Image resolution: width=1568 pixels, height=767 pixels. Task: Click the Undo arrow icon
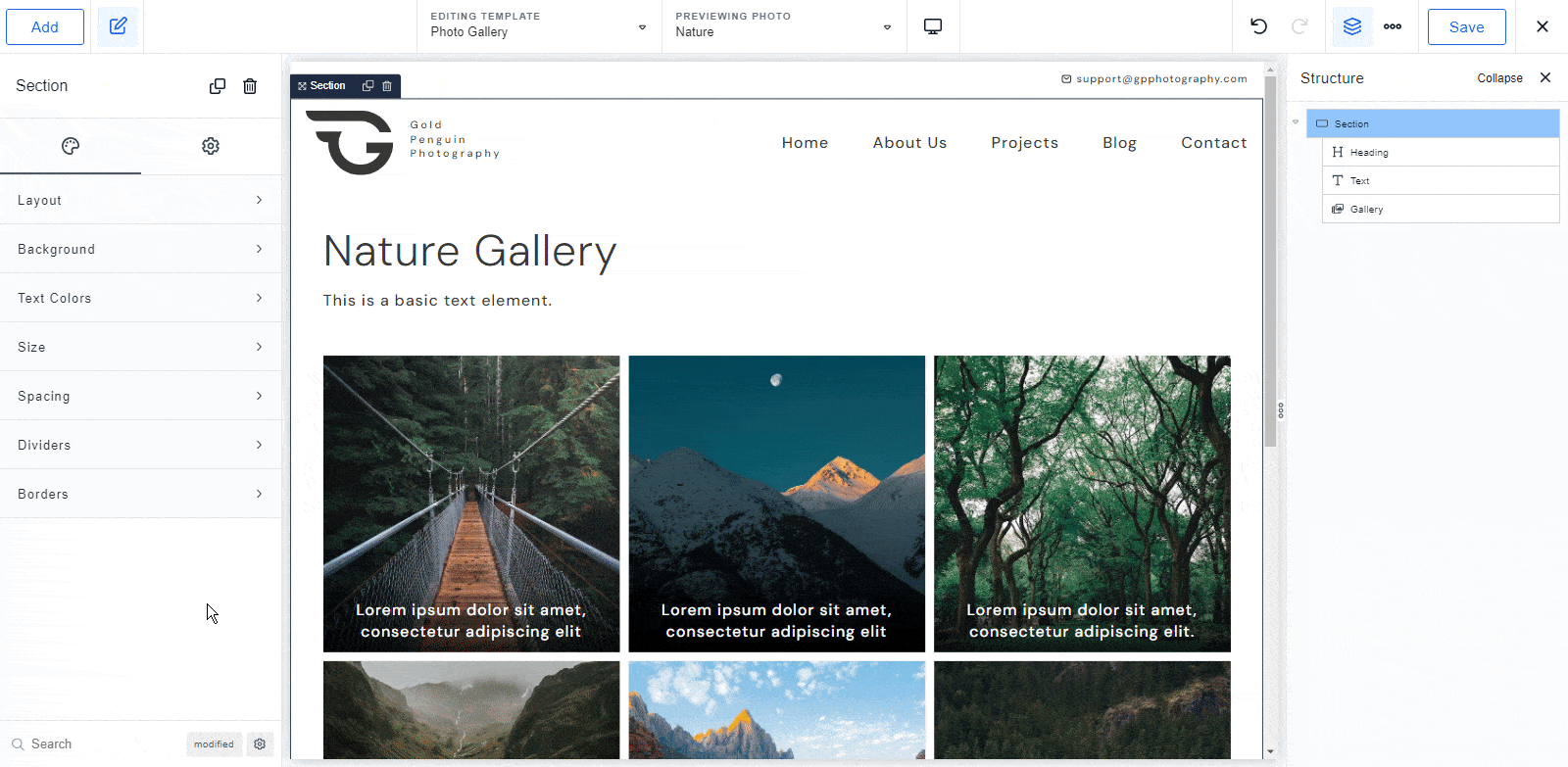tap(1259, 26)
